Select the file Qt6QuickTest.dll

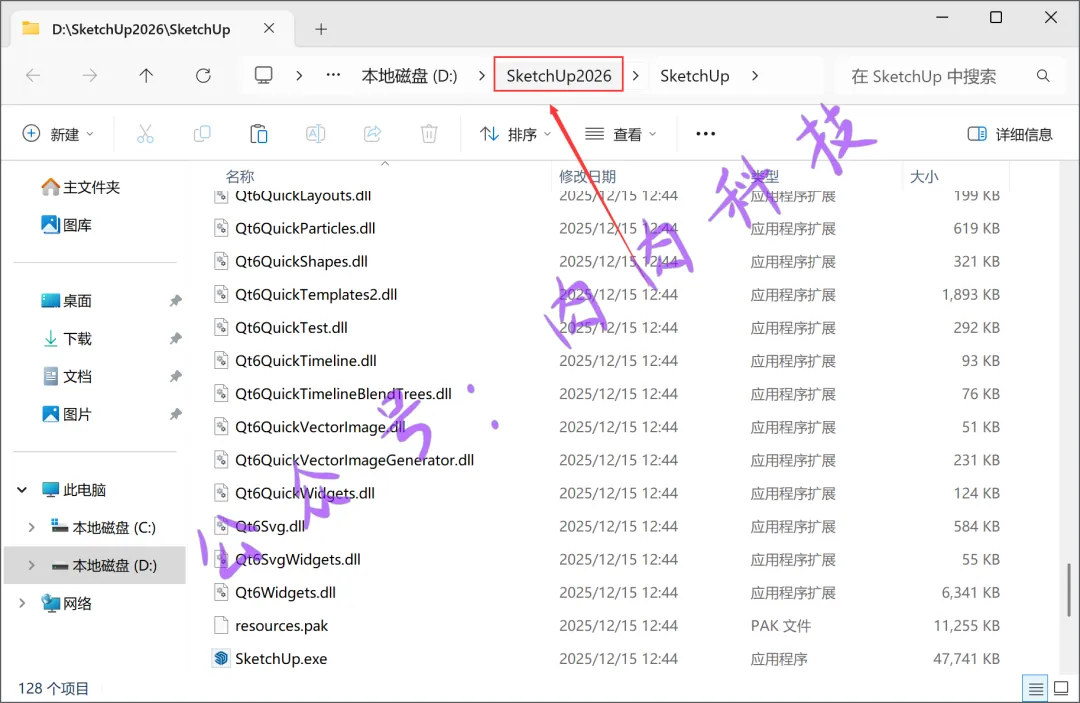(291, 328)
